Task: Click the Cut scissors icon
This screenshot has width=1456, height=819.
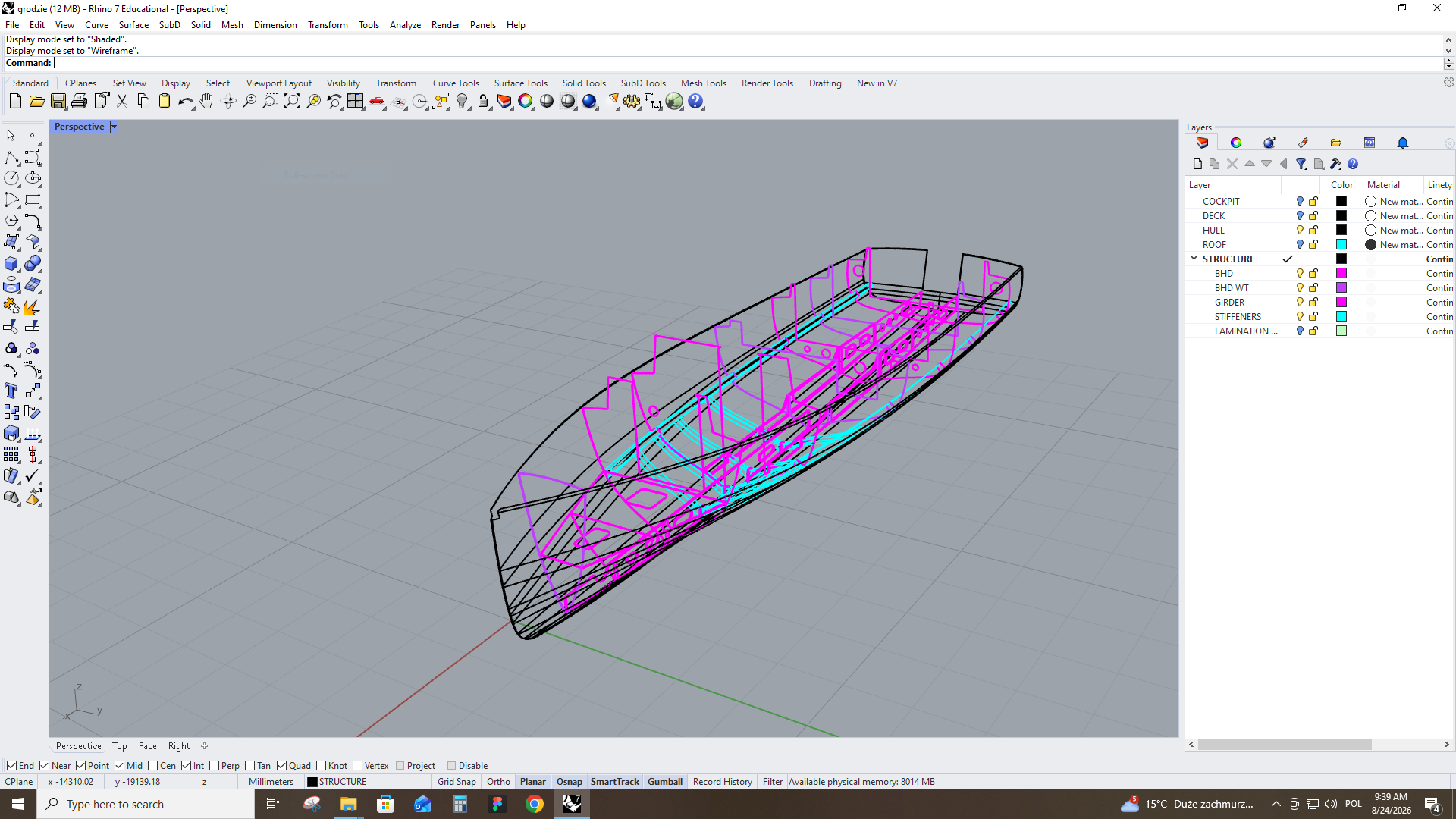Action: click(x=122, y=102)
